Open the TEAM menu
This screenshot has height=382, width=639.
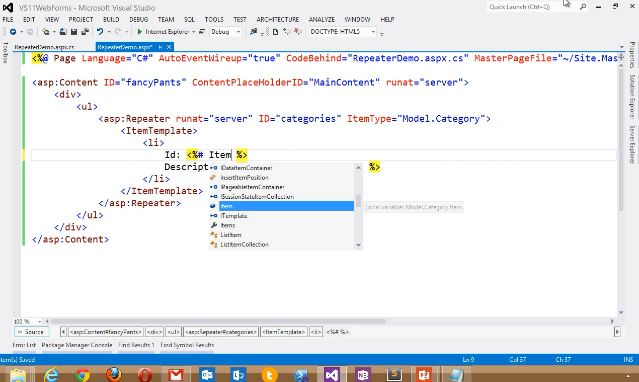point(166,19)
